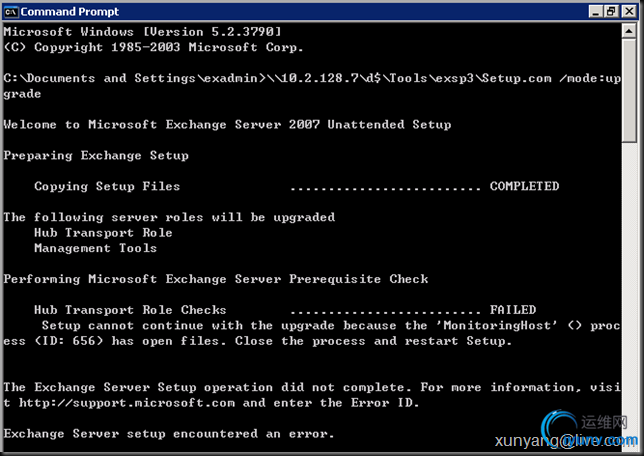Click the Setup.com /mode:upgrade command line
The width and height of the screenshot is (644, 456).
tap(312, 86)
